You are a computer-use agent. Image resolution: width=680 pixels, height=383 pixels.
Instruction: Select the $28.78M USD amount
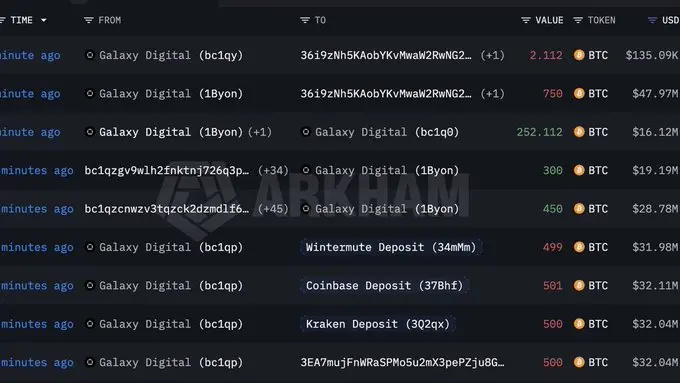(655, 209)
